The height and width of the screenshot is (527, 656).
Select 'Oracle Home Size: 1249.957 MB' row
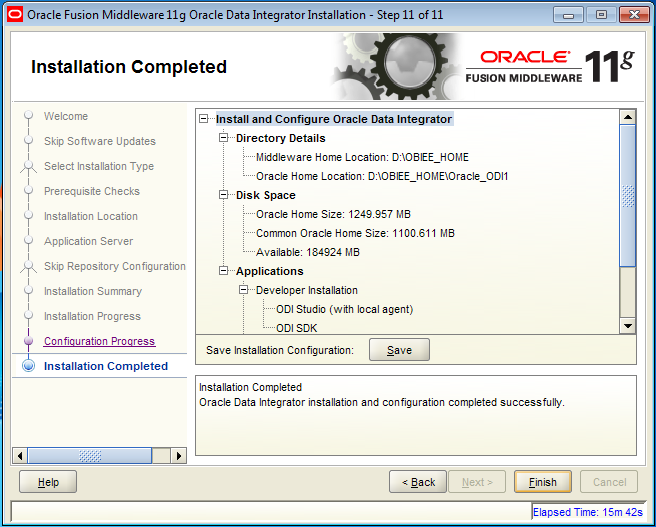point(333,214)
